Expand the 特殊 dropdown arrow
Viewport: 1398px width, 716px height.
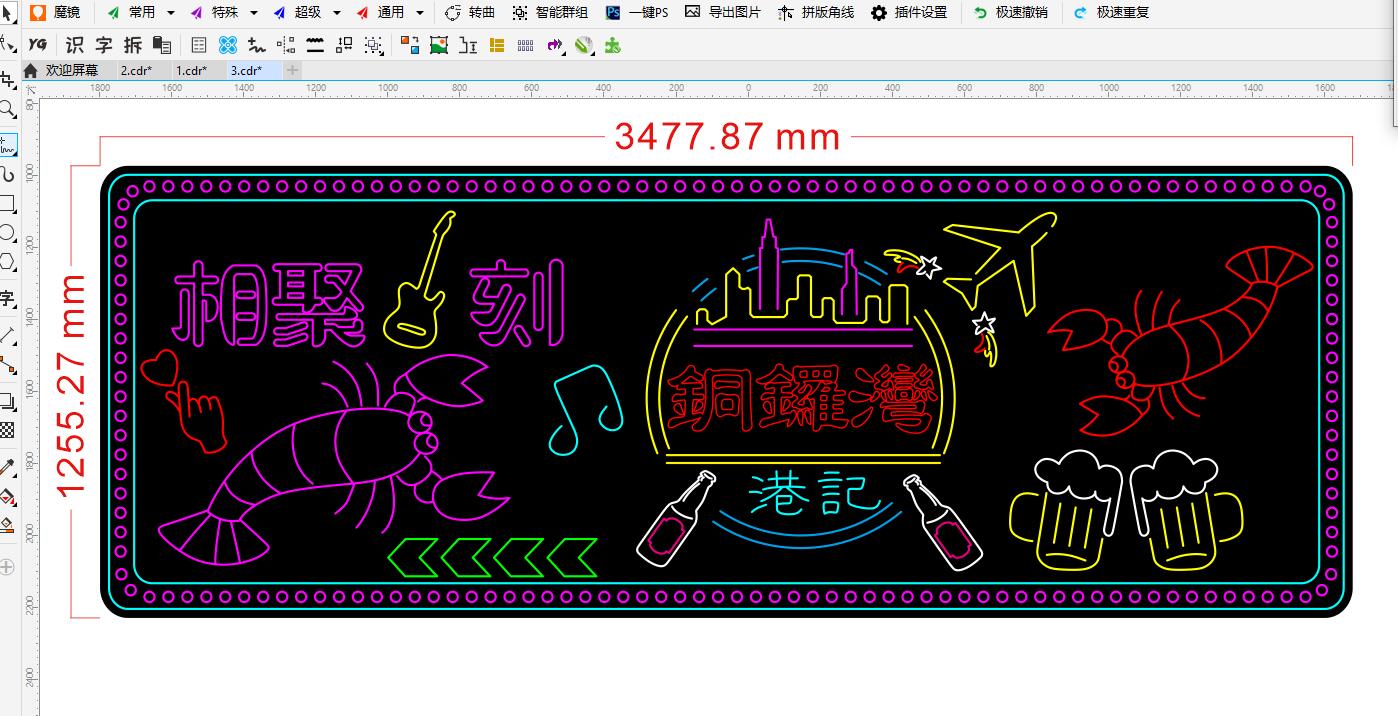point(254,13)
